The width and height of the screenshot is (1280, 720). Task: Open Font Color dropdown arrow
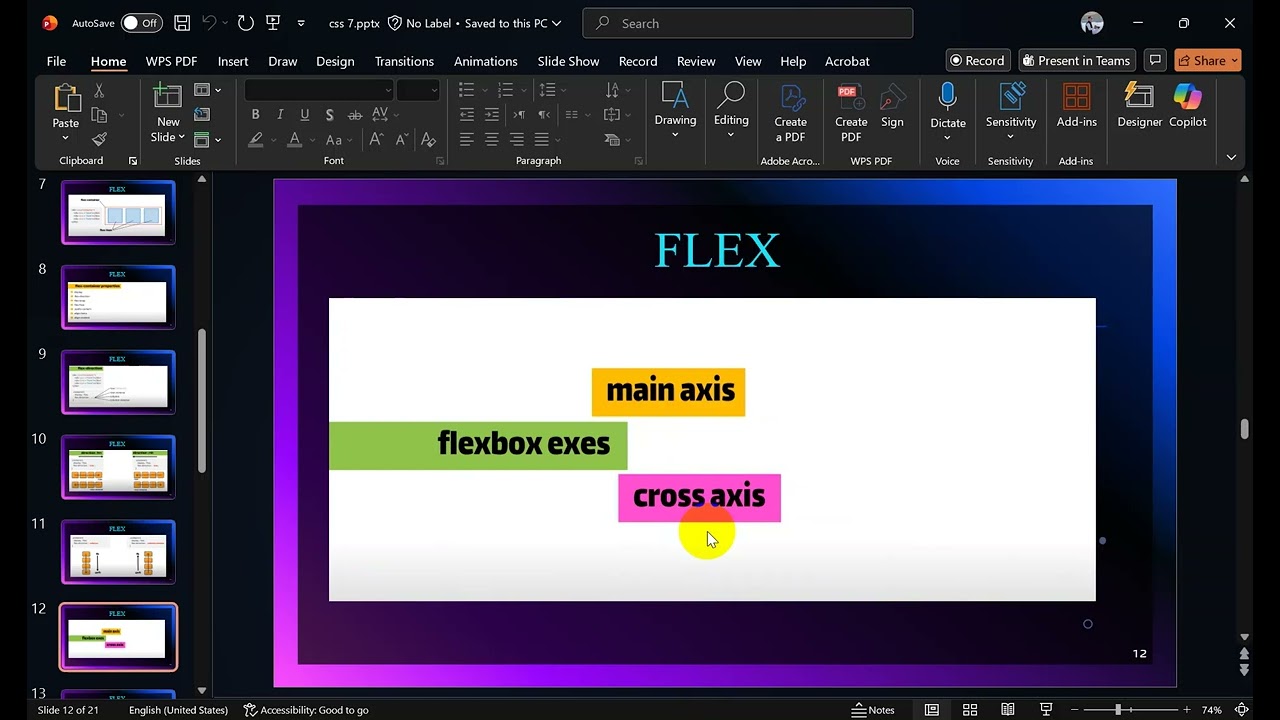pyautogui.click(x=311, y=140)
